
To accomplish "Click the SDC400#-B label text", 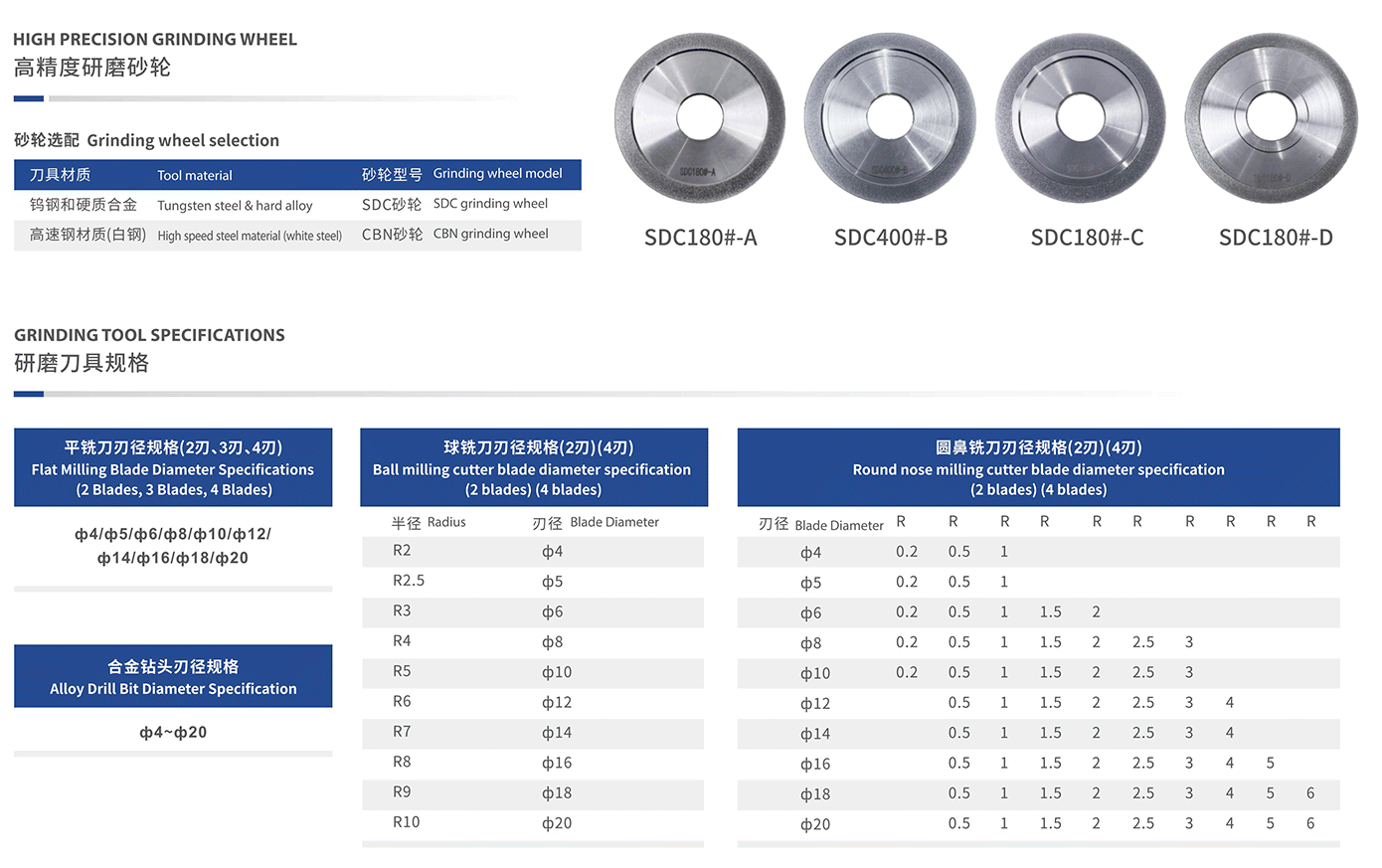I will tap(890, 237).
